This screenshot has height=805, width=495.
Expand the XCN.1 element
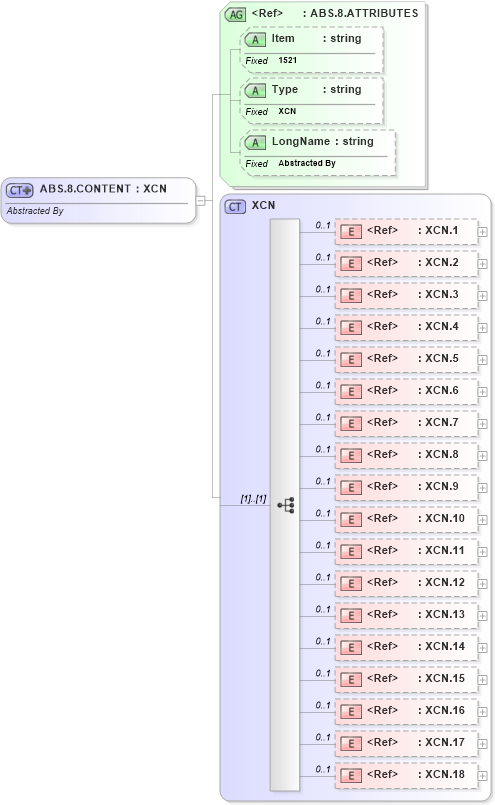pos(482,232)
